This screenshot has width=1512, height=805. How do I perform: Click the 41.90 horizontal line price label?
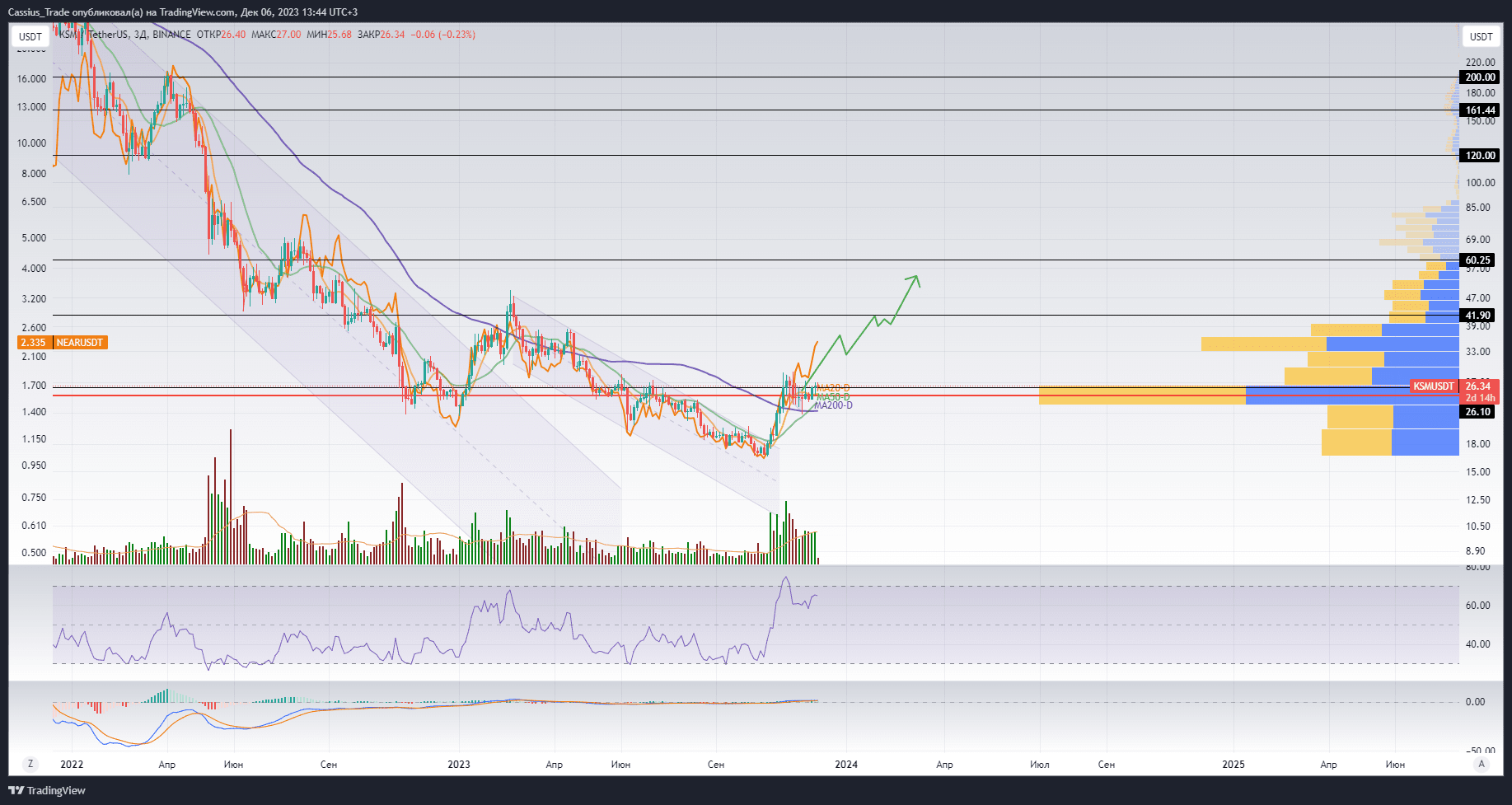(1478, 316)
